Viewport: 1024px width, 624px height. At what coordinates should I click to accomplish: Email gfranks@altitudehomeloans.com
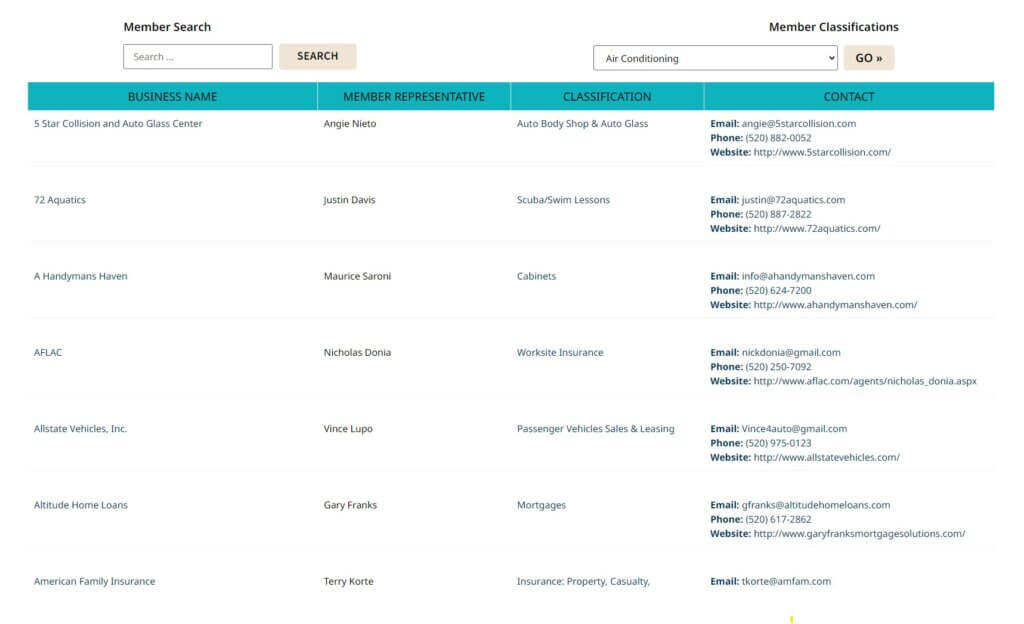[x=815, y=505]
